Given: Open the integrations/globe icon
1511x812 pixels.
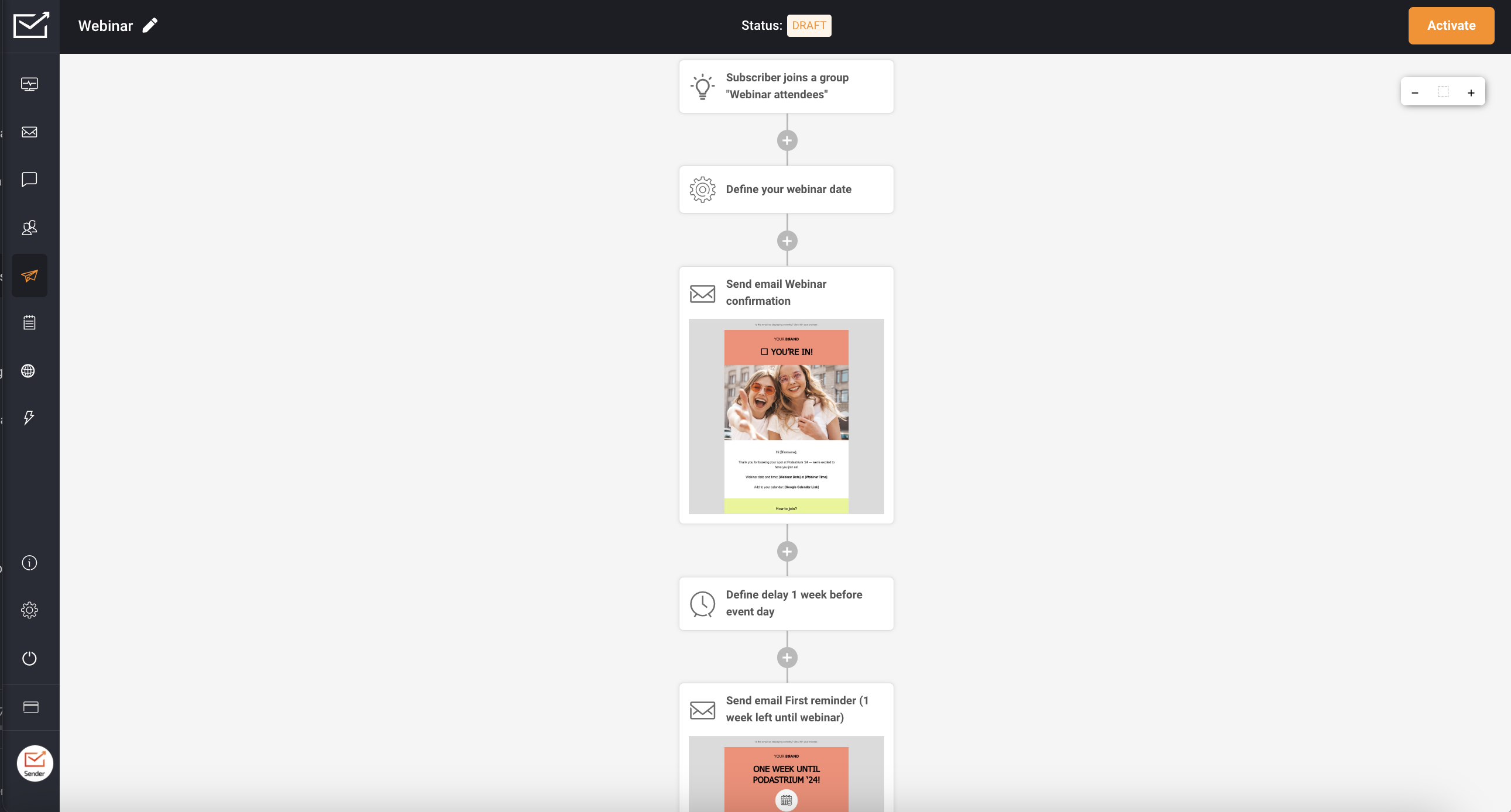Looking at the screenshot, I should click(x=29, y=371).
